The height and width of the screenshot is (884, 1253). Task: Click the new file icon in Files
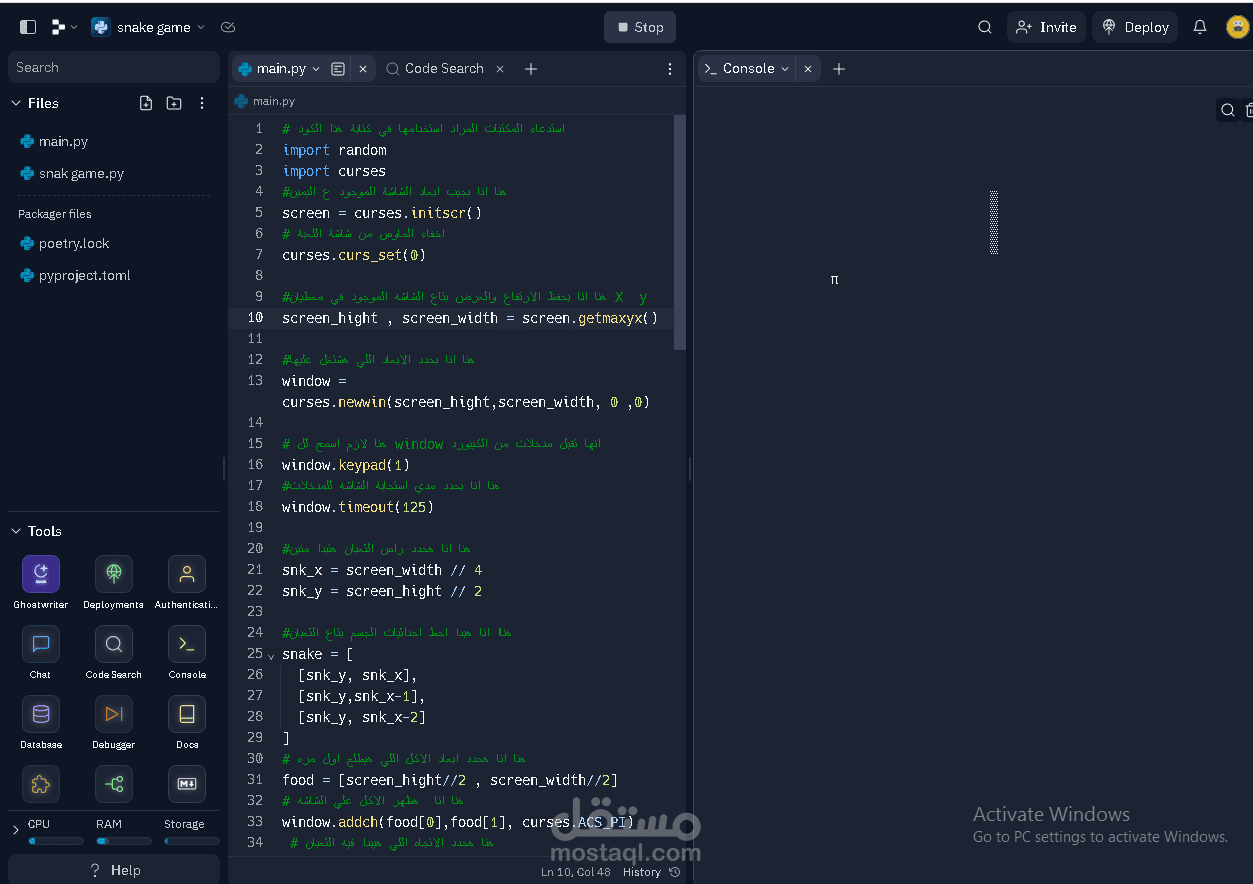(146, 103)
